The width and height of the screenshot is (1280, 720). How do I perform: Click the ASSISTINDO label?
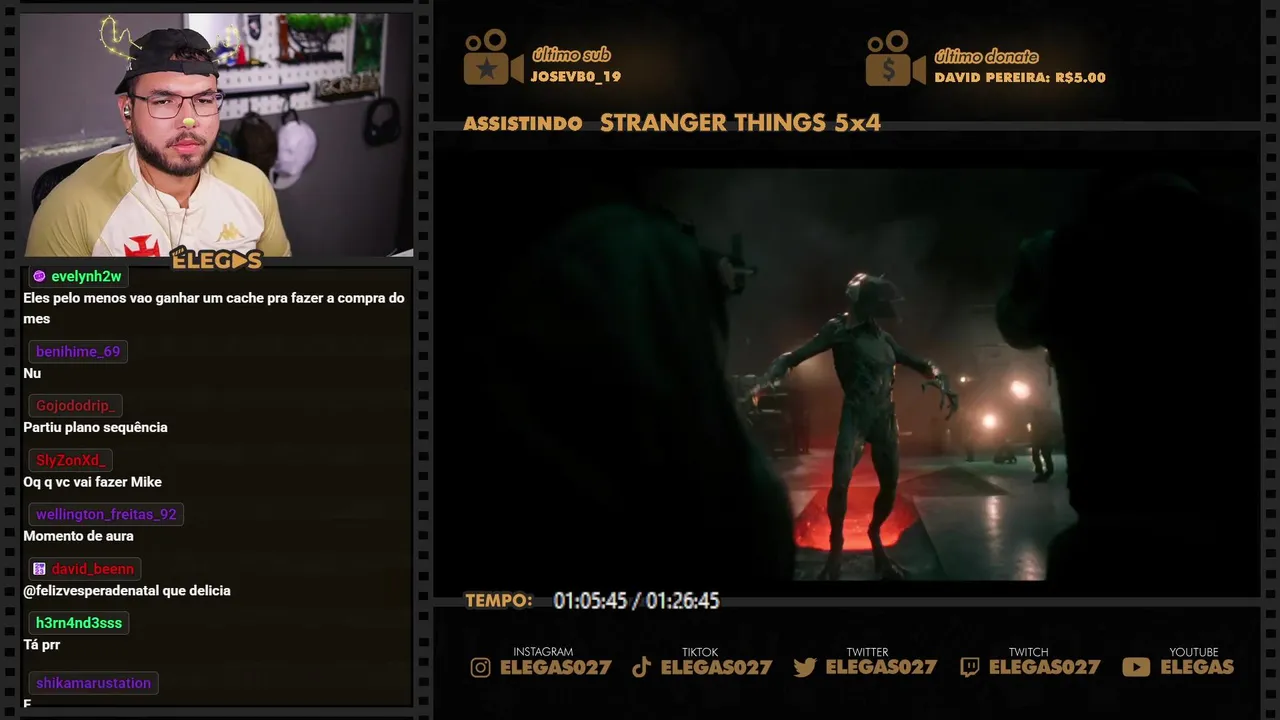click(x=523, y=124)
